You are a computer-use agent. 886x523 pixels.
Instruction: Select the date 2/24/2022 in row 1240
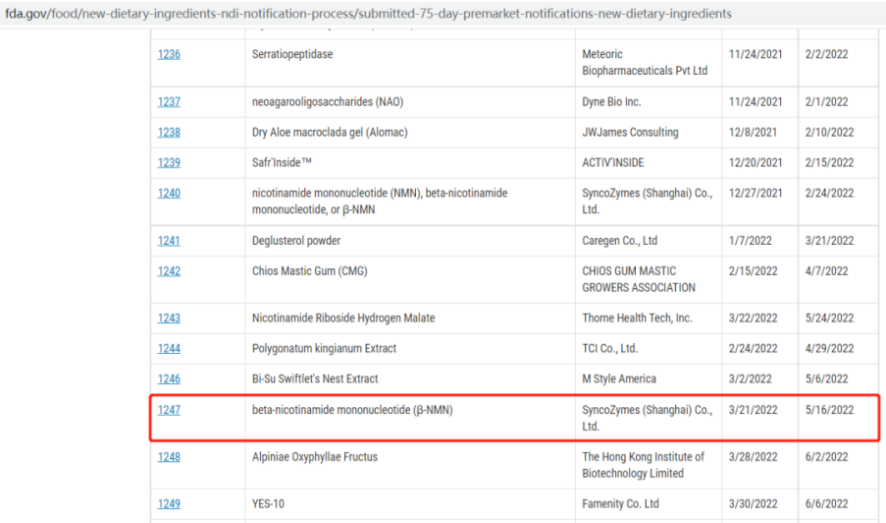[829, 193]
